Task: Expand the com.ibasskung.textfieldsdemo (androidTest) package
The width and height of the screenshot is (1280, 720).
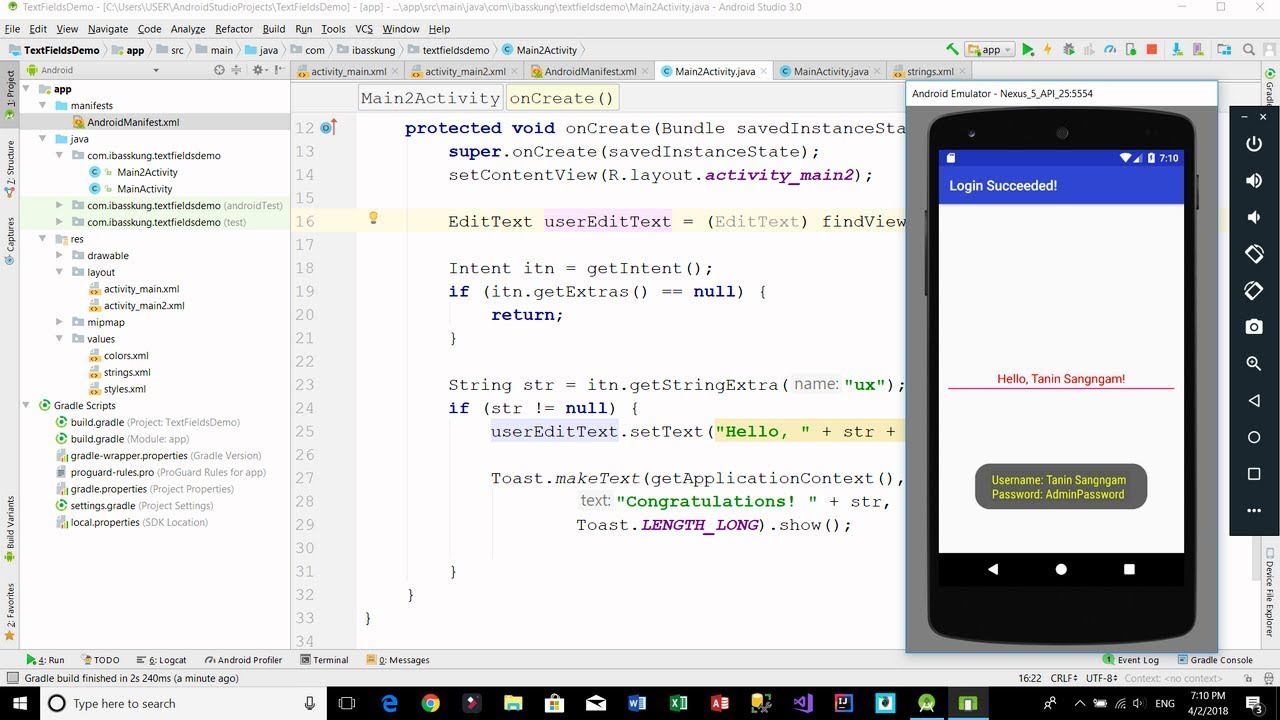Action: 60,205
